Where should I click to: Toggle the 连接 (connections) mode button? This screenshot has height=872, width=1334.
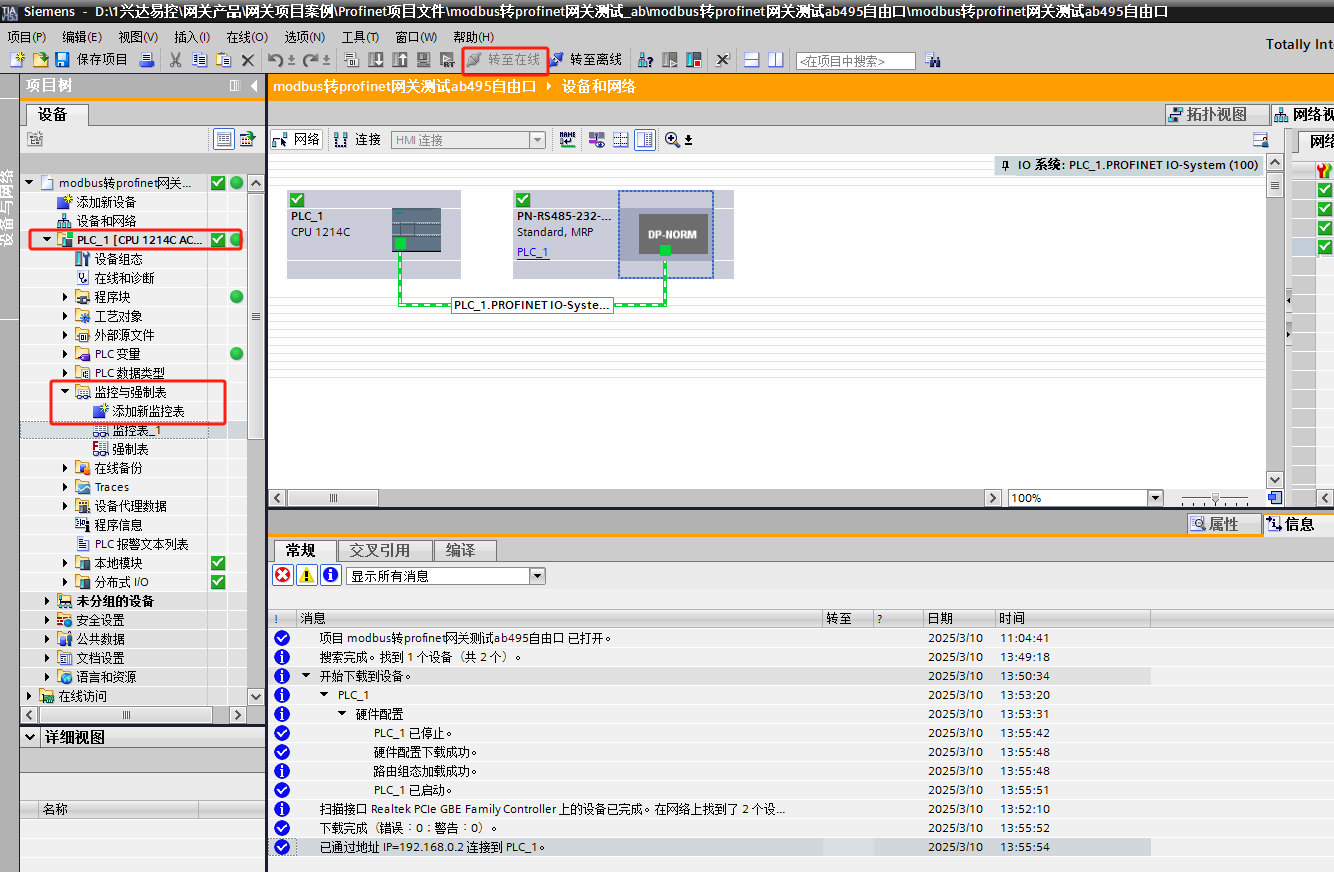tap(357, 140)
